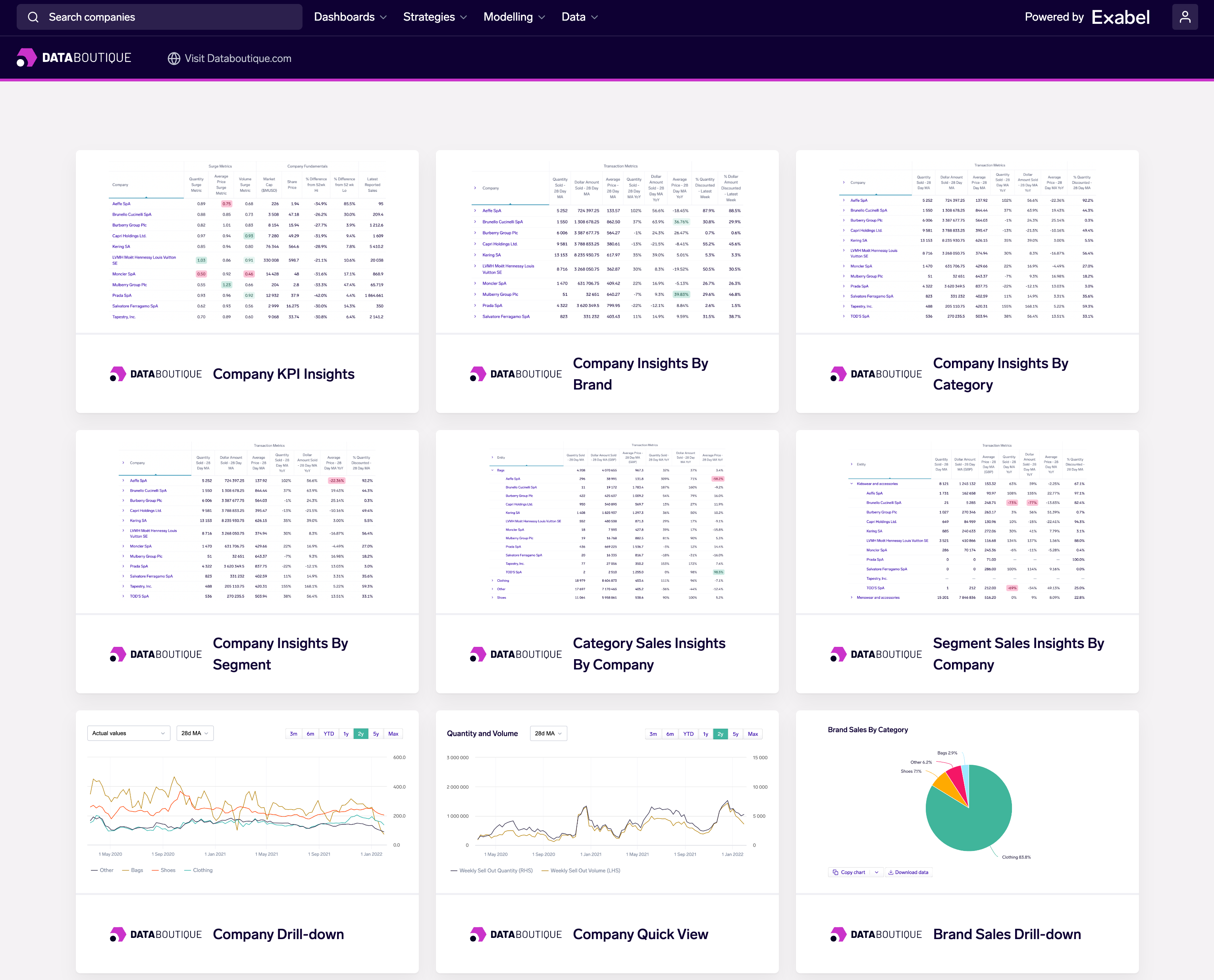The width and height of the screenshot is (1214, 980).
Task: Open the Strategies menu
Action: 435,17
